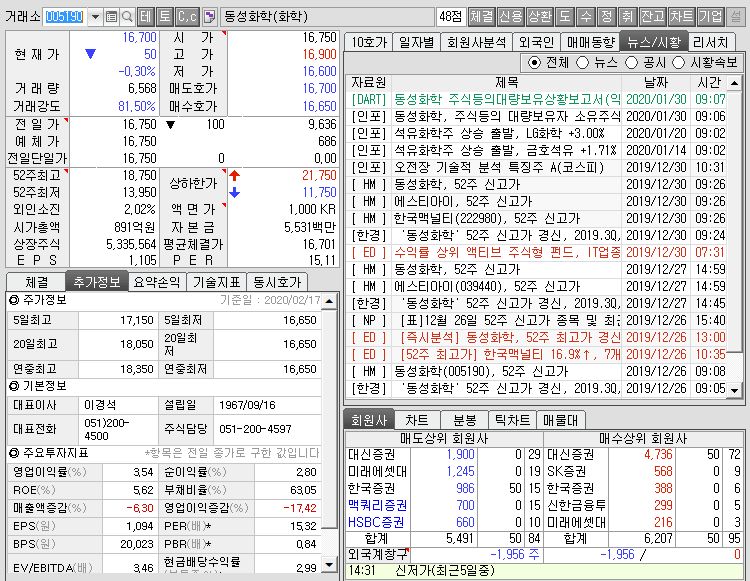This screenshot has width=750, height=581.
Task: Open the 매물대 tab
Action: click(x=561, y=420)
